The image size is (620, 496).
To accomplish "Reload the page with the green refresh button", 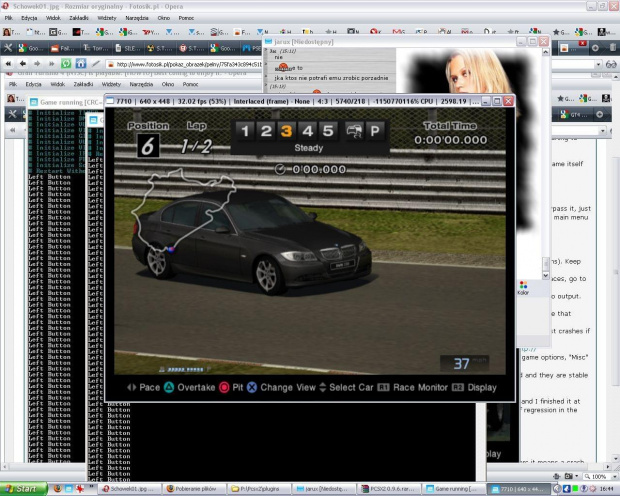I will [66, 63].
